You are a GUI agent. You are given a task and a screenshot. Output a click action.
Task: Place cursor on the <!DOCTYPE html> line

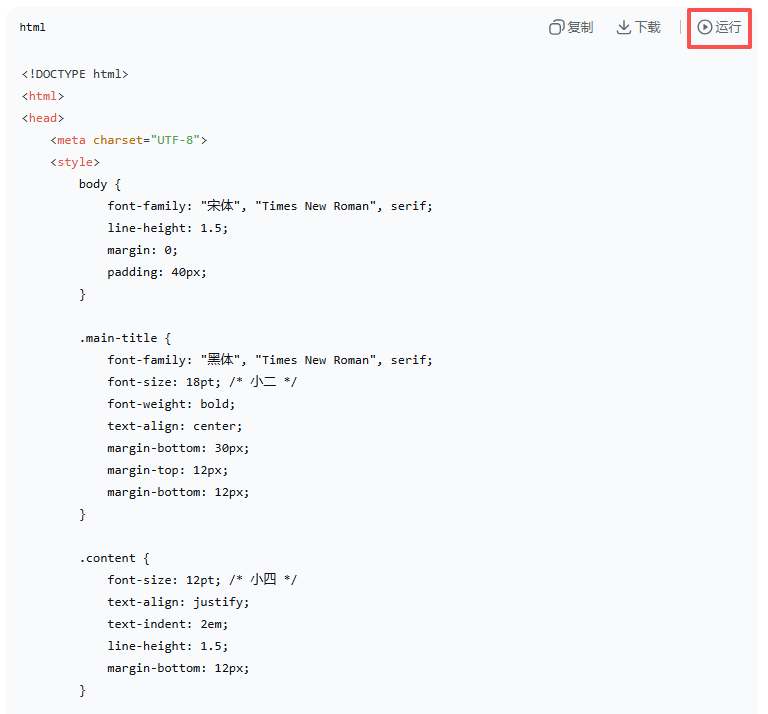pos(75,74)
